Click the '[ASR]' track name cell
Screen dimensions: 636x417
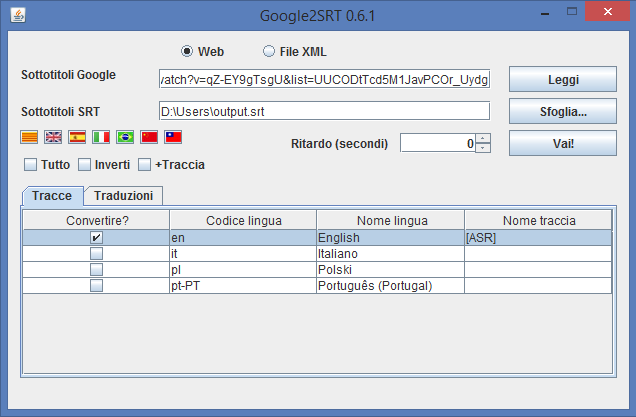[x=538, y=238]
